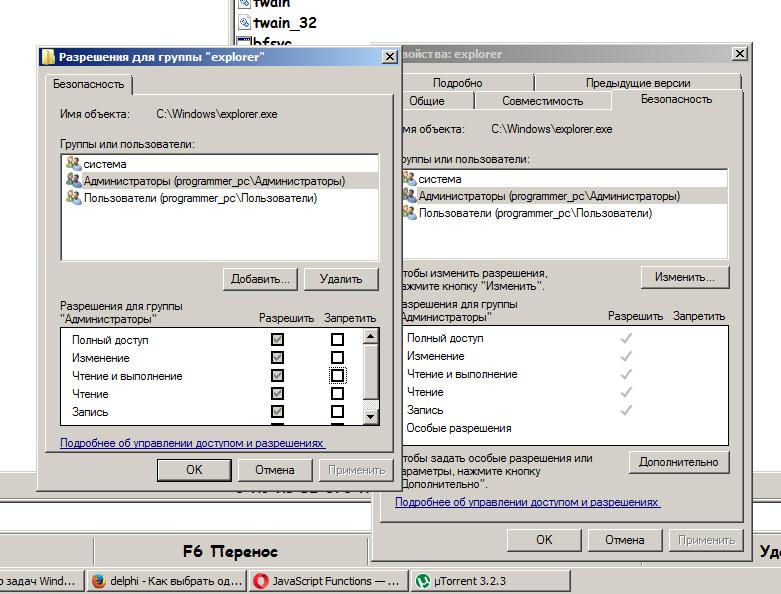Toggle the Allow checkbox for Запись

click(x=277, y=411)
